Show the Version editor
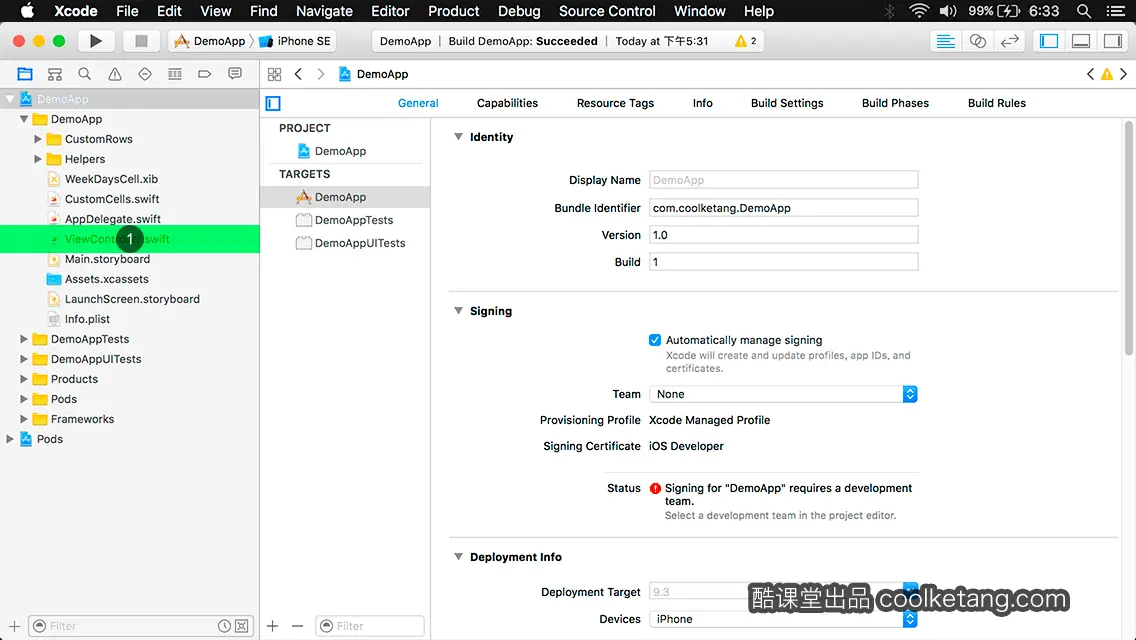1136x640 pixels. click(1009, 41)
